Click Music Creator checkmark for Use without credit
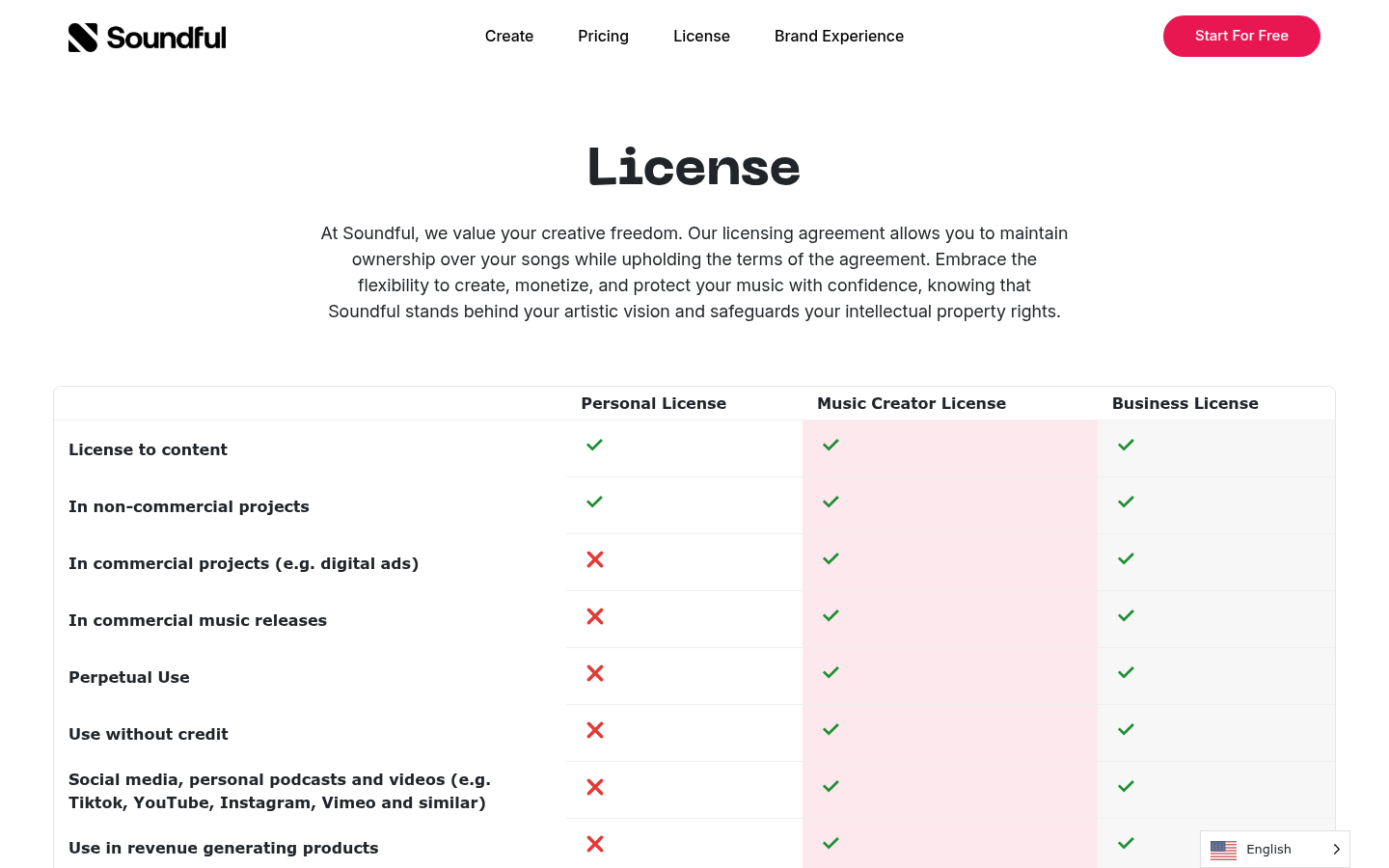 coord(831,729)
